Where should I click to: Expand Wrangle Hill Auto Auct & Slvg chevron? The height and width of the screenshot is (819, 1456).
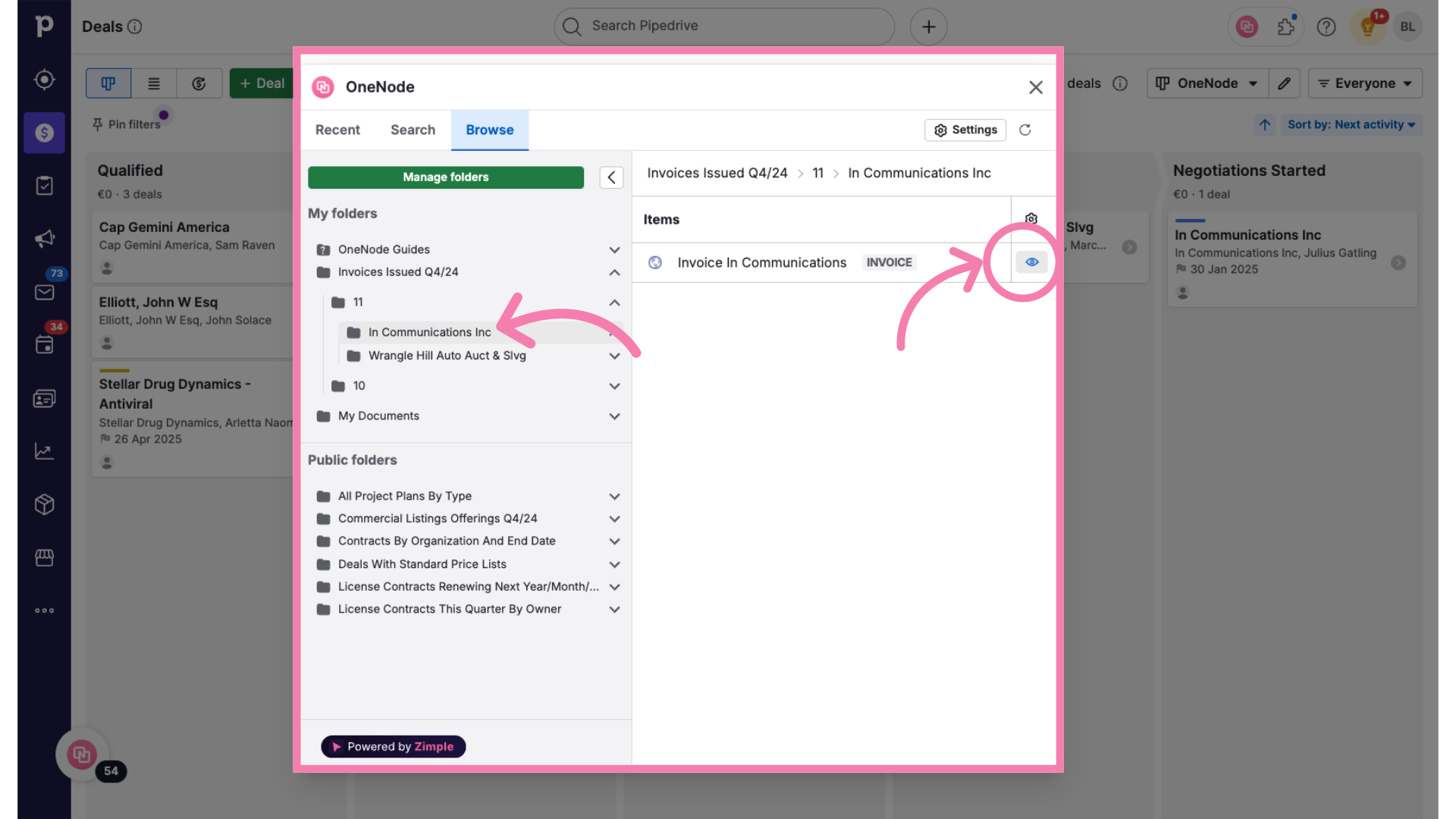(x=614, y=356)
